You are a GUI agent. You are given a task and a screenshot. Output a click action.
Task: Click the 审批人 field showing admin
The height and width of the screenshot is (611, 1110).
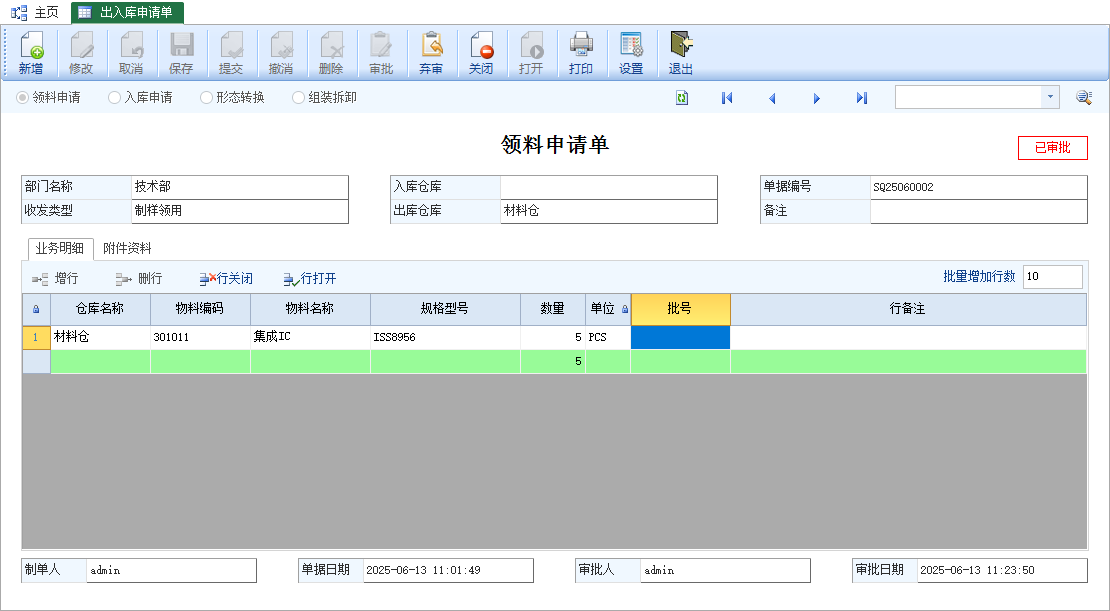point(725,571)
